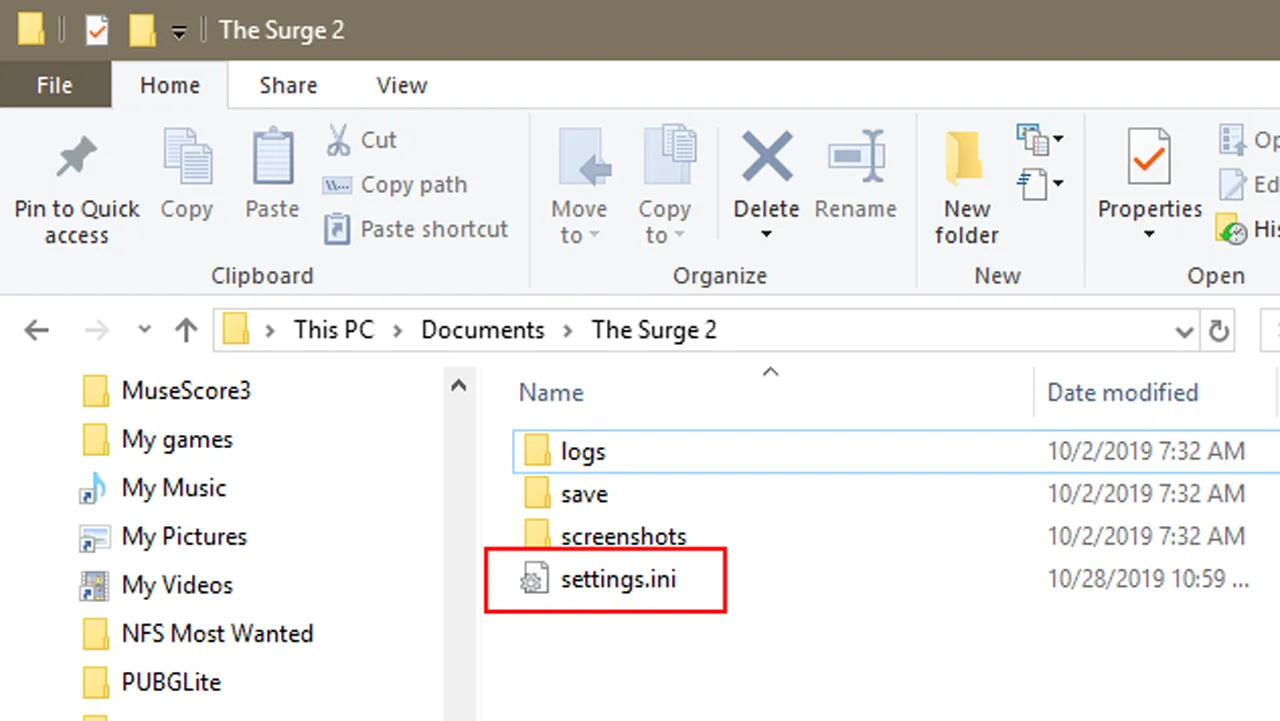Screen dimensions: 1280x721
Task: Select the settings.ini file
Action: tap(619, 578)
